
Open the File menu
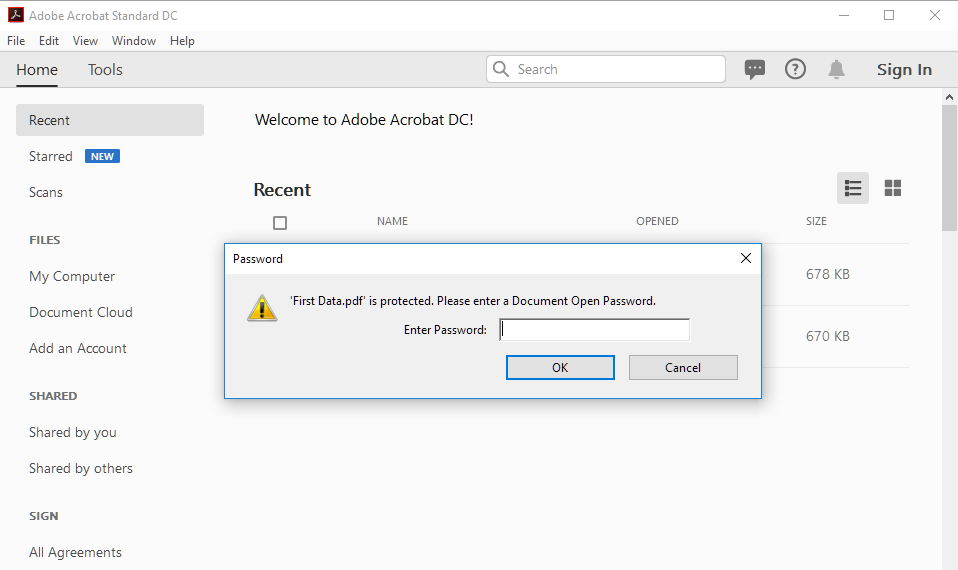(x=16, y=41)
